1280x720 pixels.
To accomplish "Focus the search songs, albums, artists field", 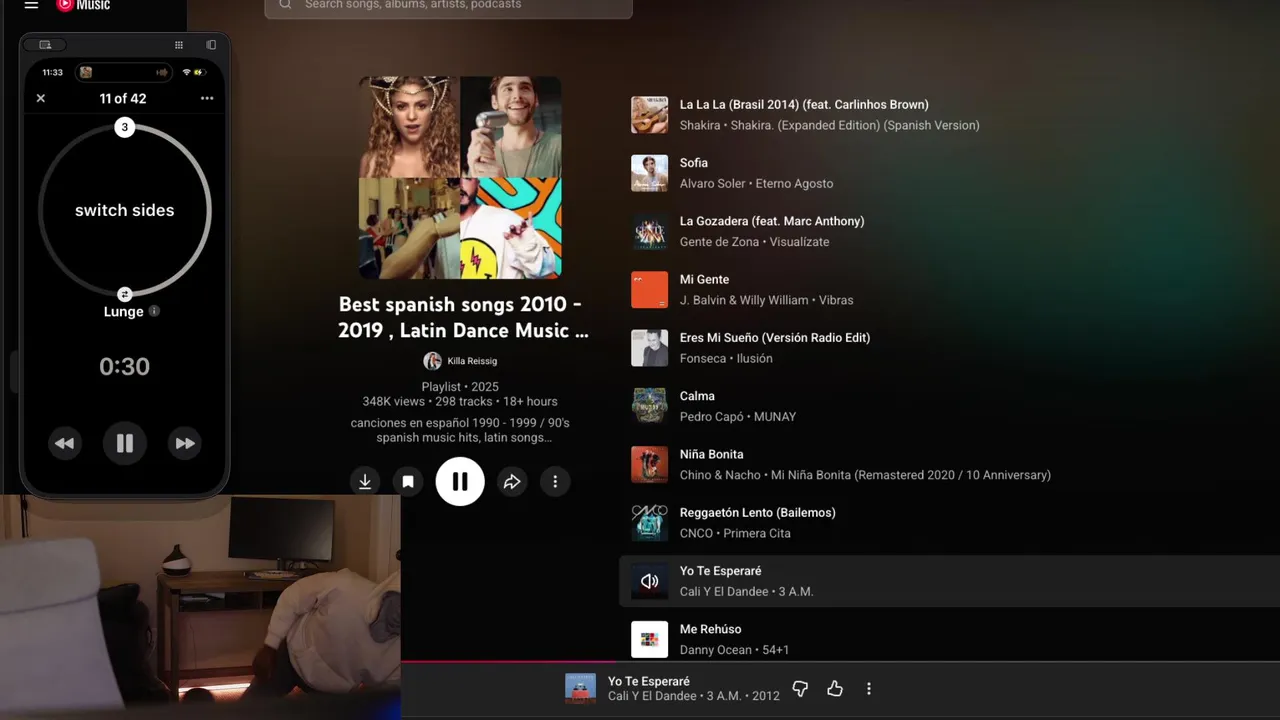I will (448, 5).
